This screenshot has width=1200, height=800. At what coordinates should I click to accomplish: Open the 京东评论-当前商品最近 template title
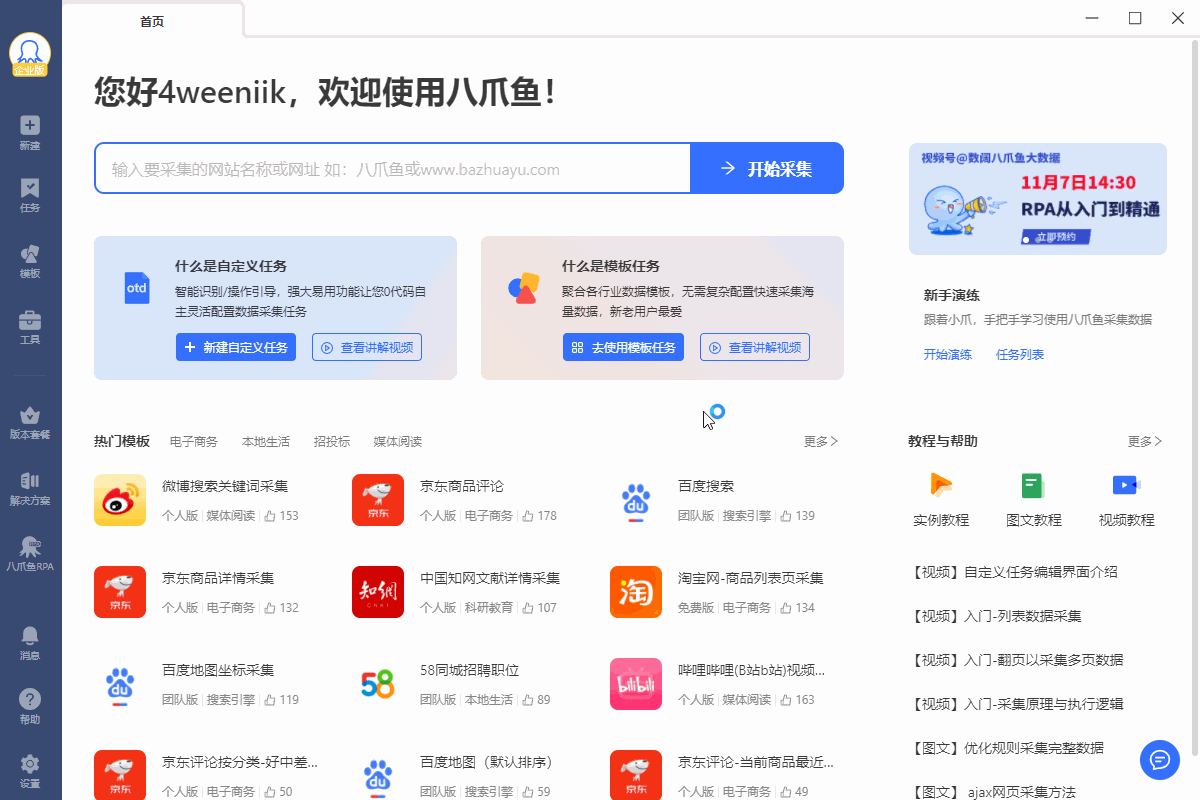tap(756, 762)
